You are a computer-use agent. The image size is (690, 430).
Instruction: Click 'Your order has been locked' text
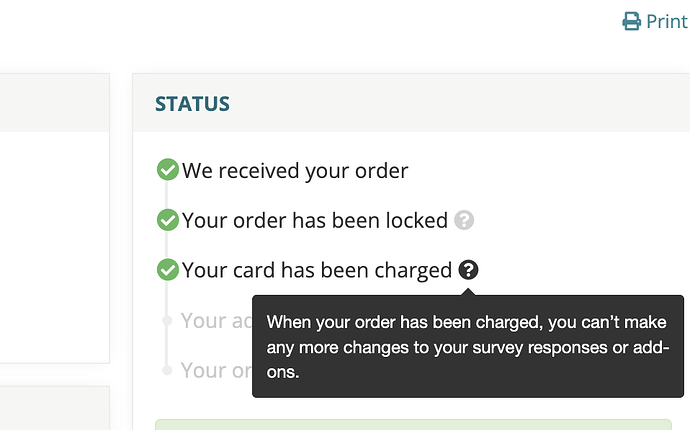click(315, 221)
